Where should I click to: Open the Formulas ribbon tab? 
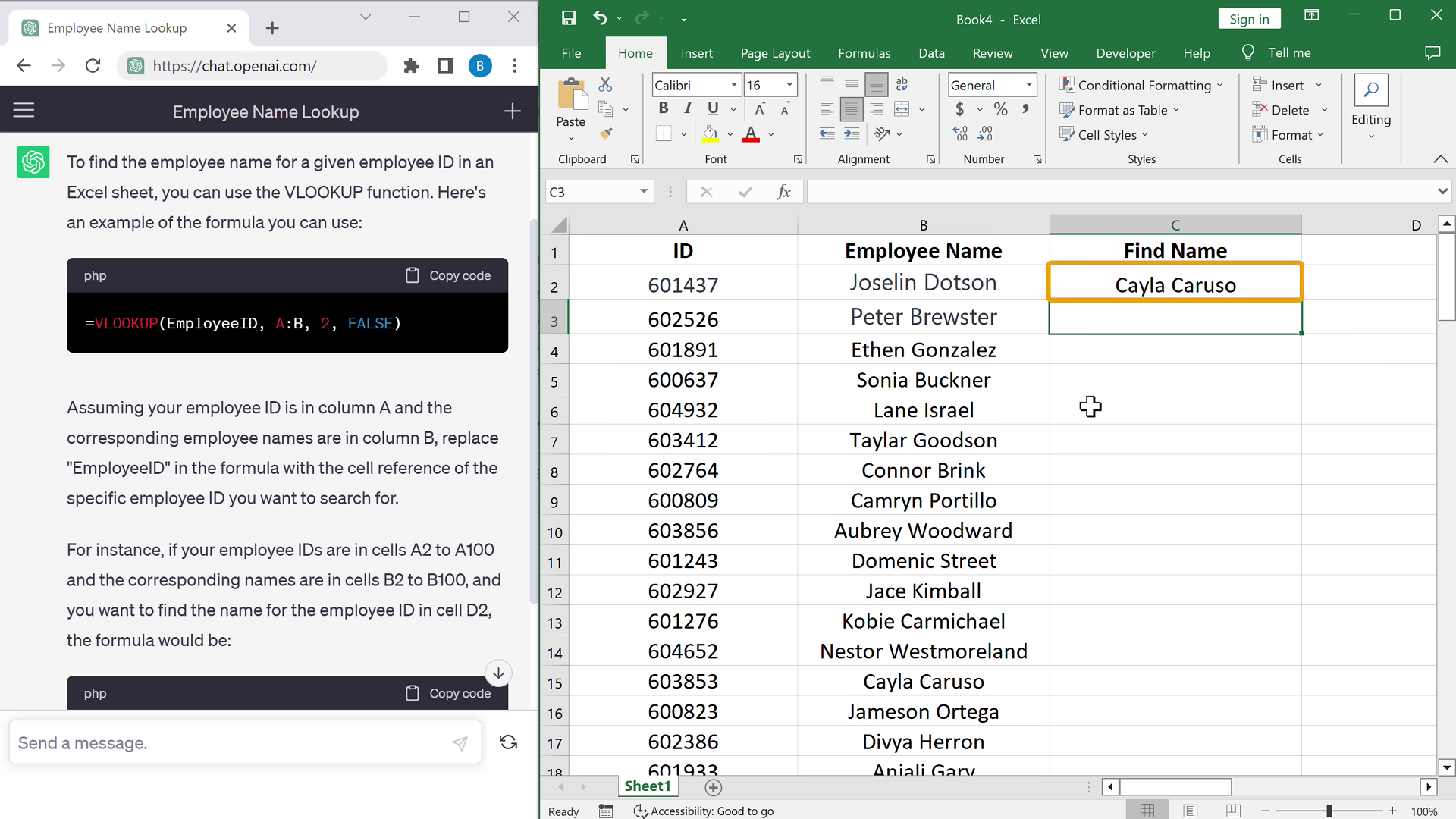[864, 53]
